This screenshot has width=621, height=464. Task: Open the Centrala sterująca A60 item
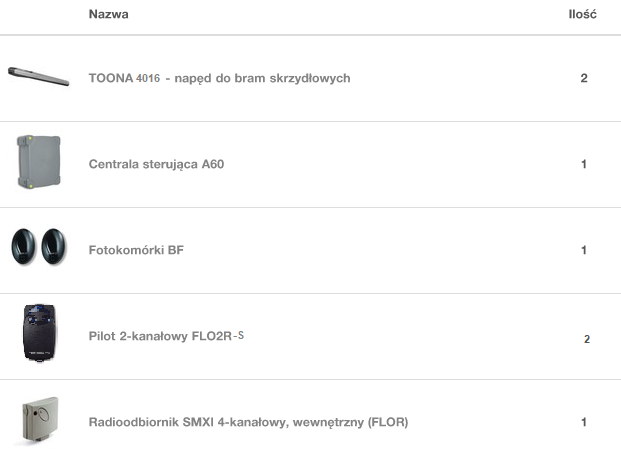tap(156, 164)
